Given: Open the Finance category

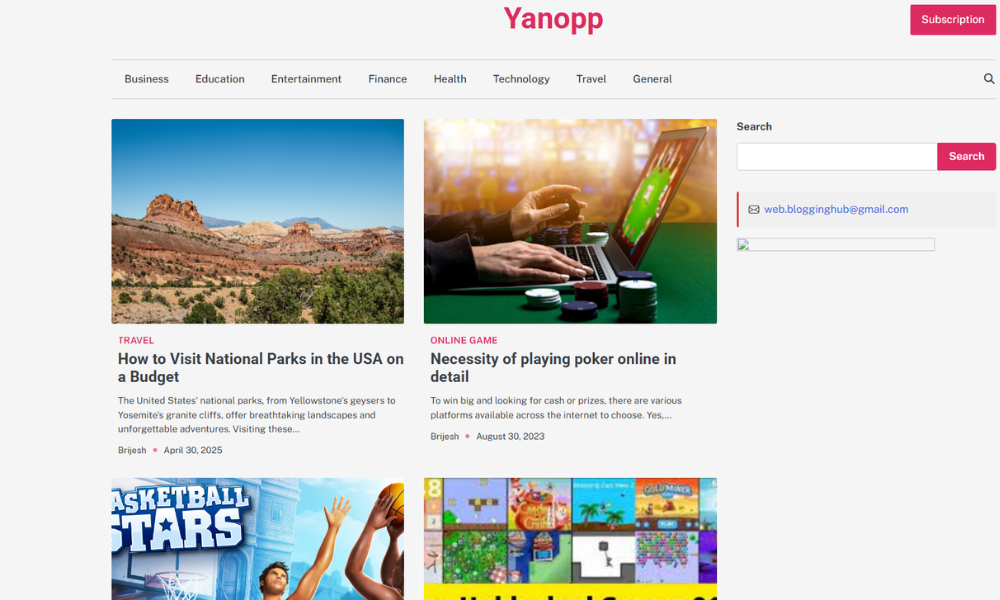Looking at the screenshot, I should (387, 79).
